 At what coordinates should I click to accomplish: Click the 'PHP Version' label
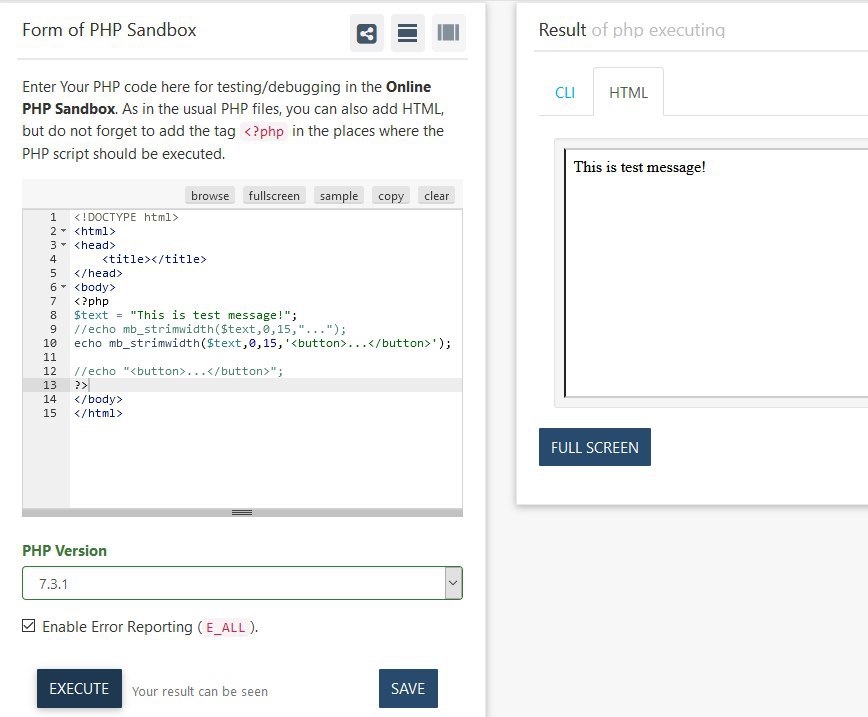click(x=64, y=550)
